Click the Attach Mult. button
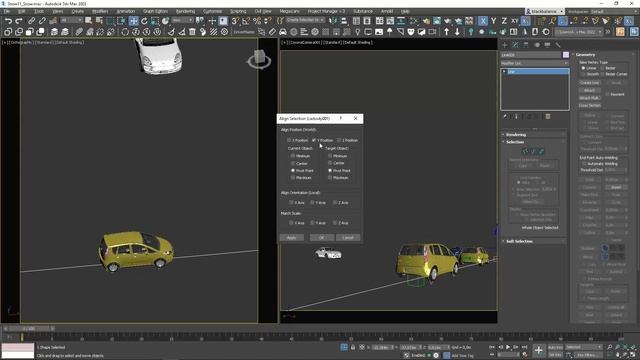 (589, 98)
